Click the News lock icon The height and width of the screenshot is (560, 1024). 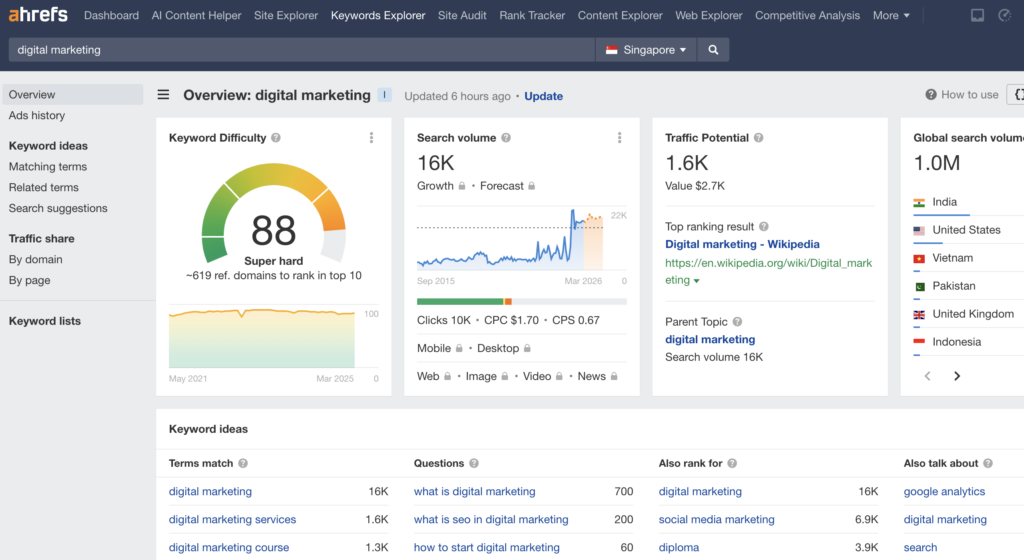pos(614,377)
